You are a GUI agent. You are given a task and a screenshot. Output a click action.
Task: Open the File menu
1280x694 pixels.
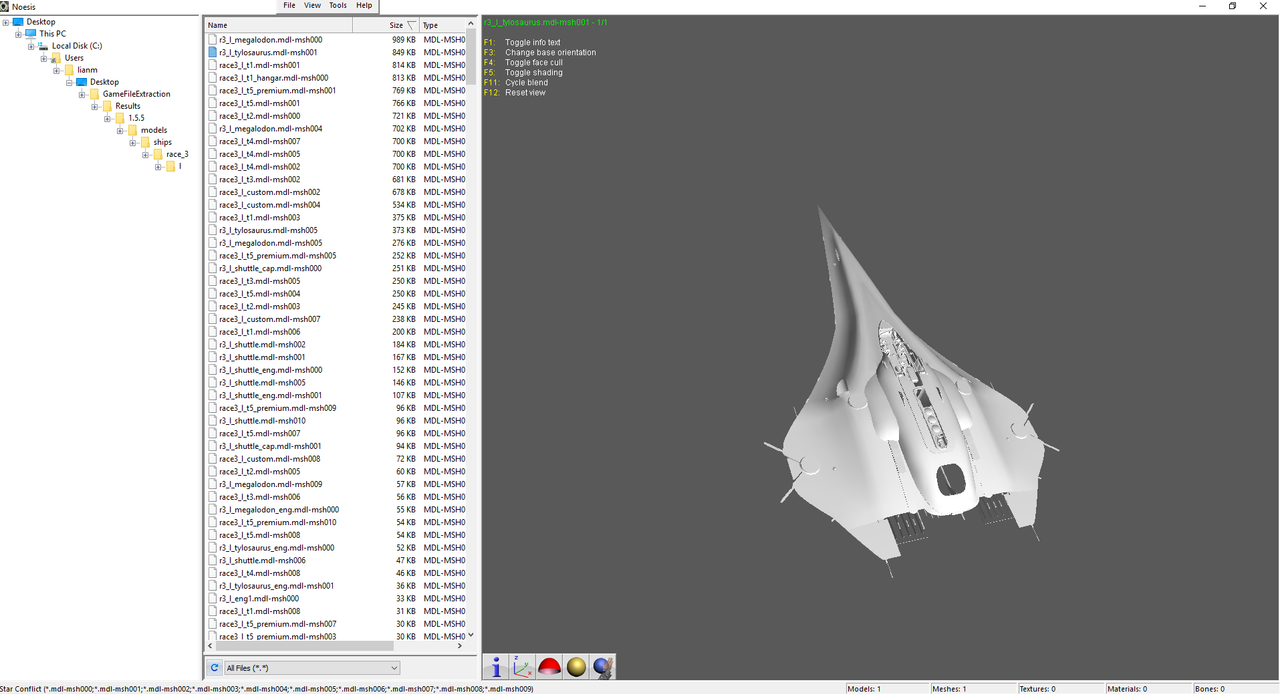coord(289,6)
